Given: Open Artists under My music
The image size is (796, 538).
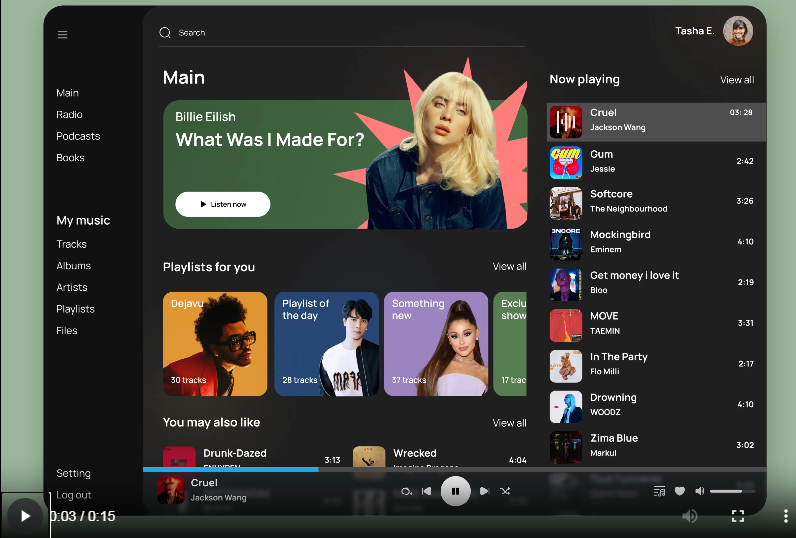Looking at the screenshot, I should coord(72,287).
